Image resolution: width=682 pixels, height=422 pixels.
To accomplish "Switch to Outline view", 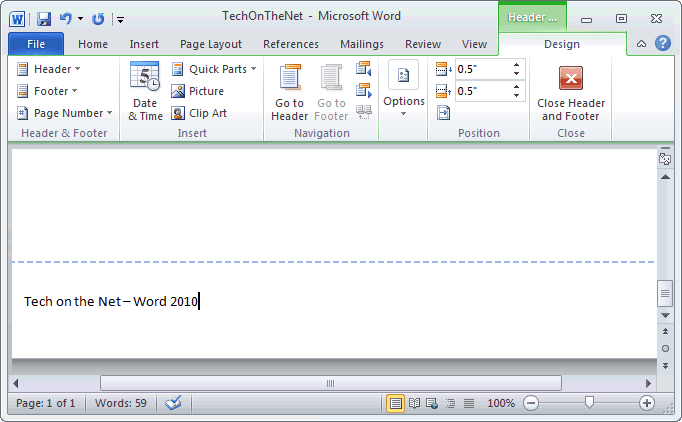I will pos(451,403).
